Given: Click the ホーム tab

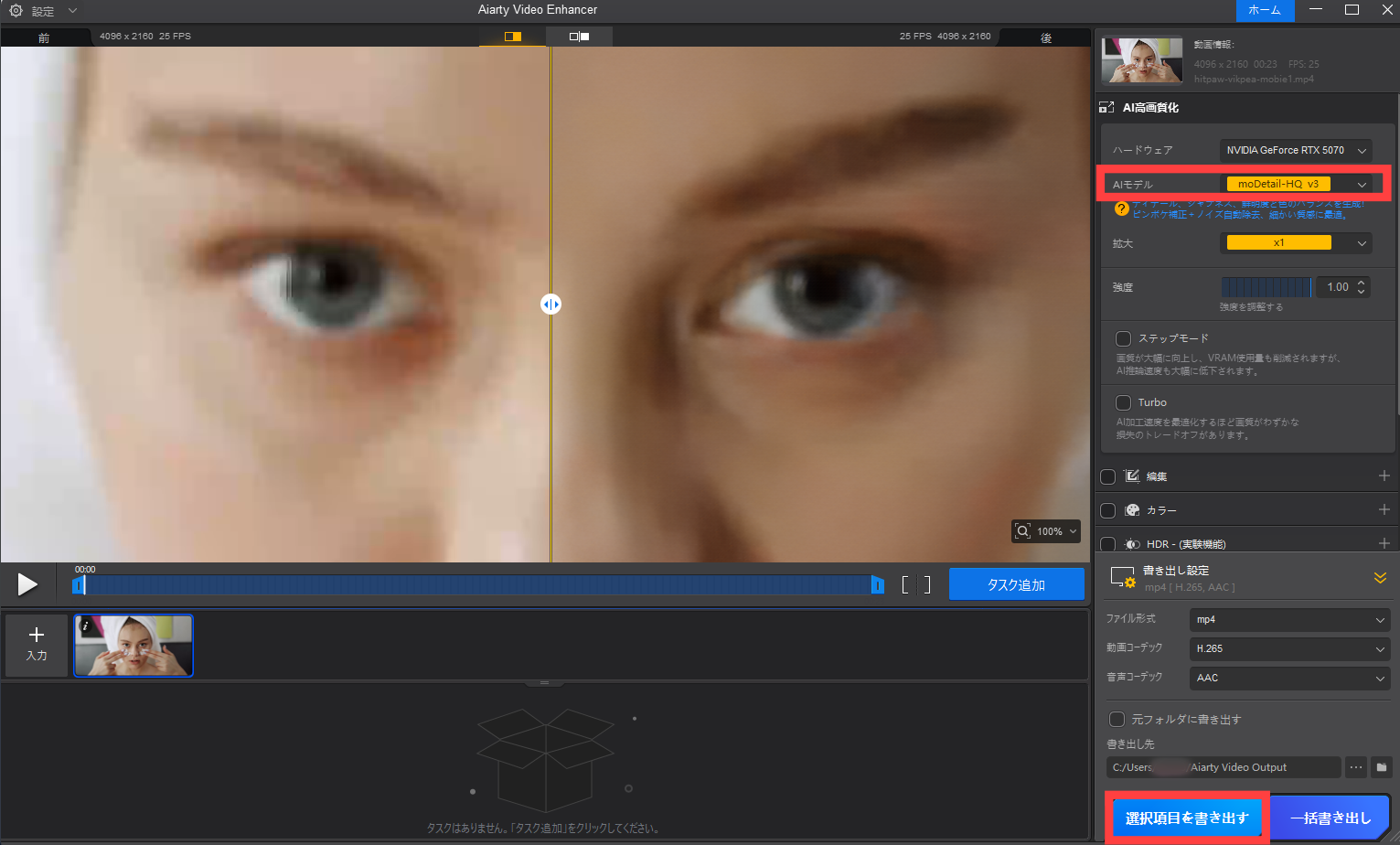Looking at the screenshot, I should point(1265,10).
